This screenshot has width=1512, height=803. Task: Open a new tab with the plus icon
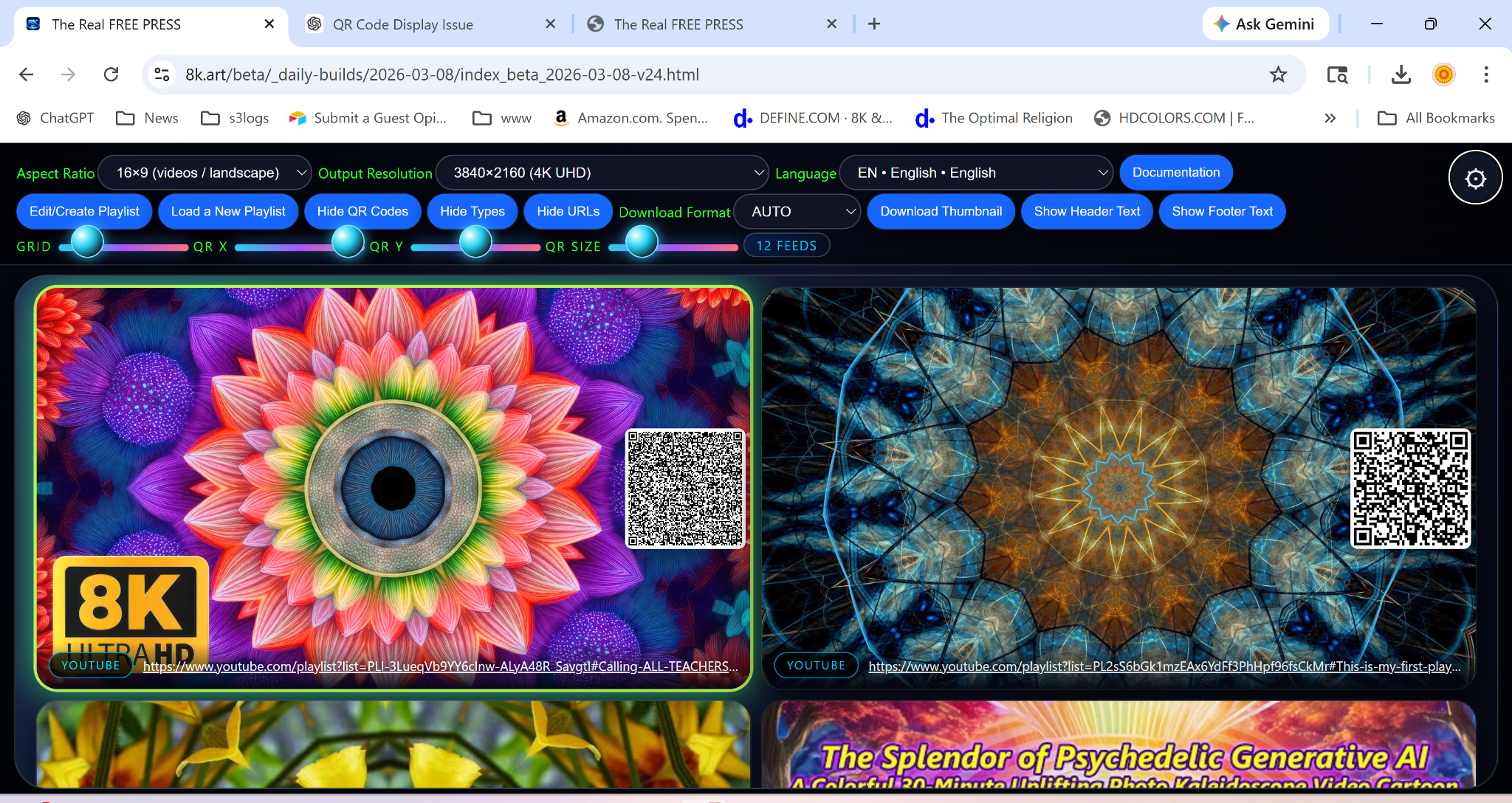pos(874,24)
